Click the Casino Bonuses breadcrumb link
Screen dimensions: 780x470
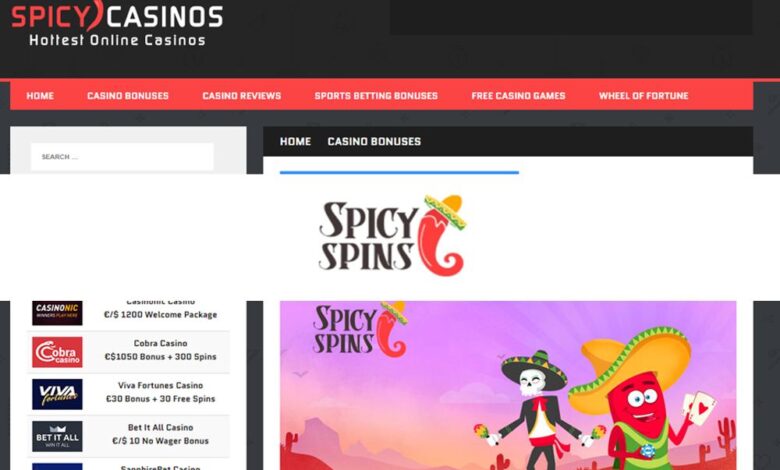point(374,141)
